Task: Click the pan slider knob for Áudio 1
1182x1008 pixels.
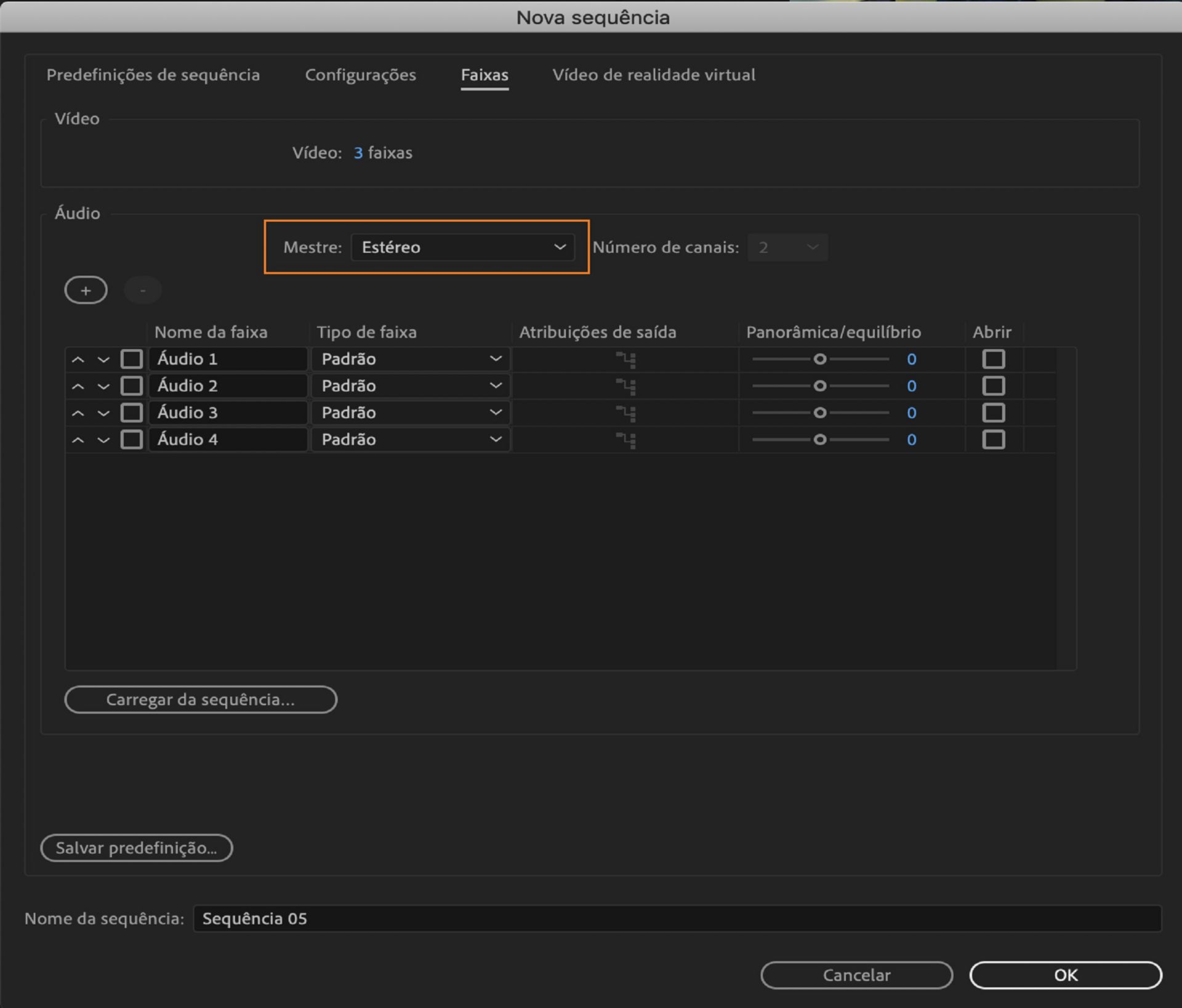Action: [x=819, y=359]
